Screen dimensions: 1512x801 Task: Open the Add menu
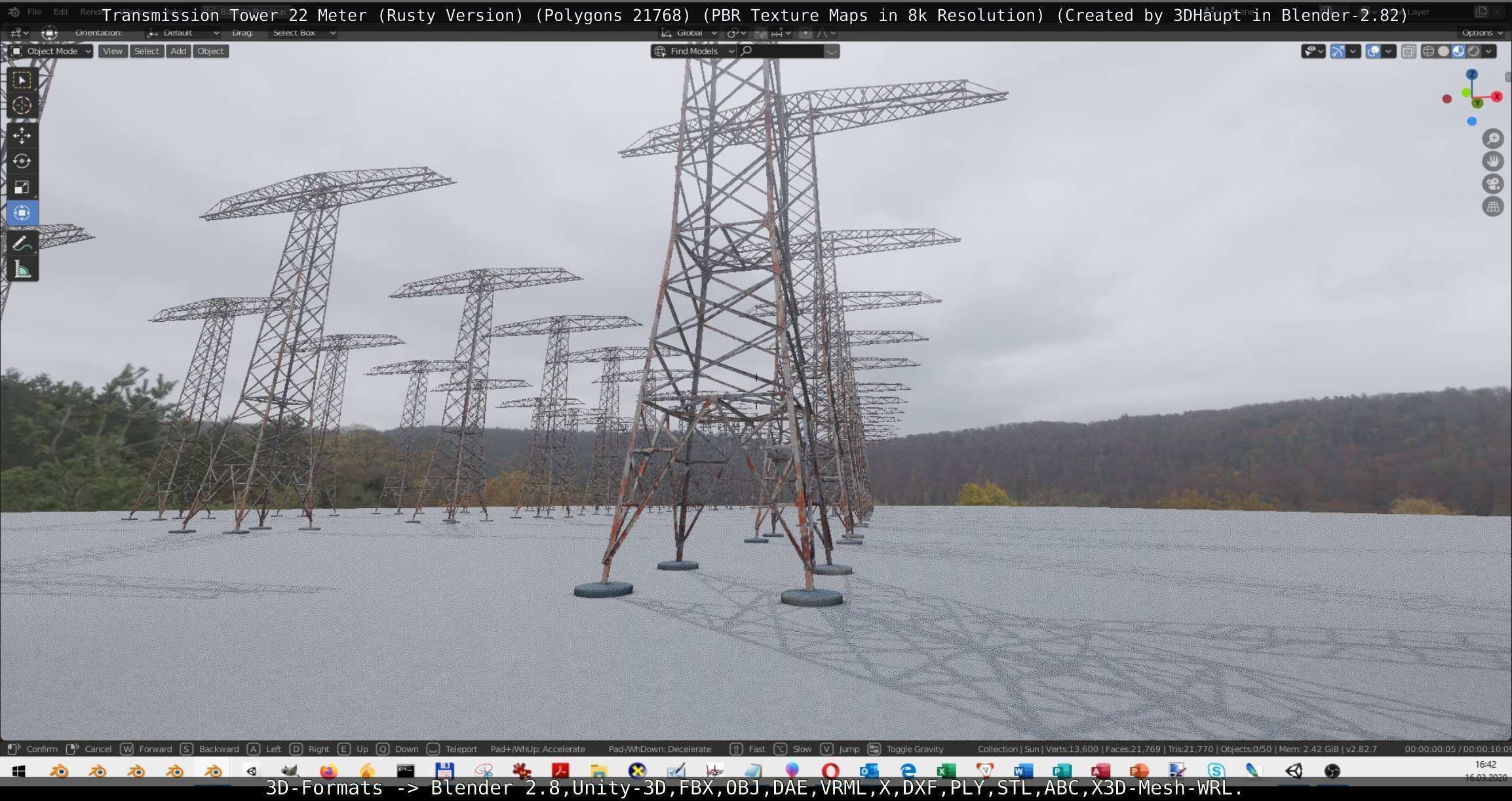click(178, 51)
